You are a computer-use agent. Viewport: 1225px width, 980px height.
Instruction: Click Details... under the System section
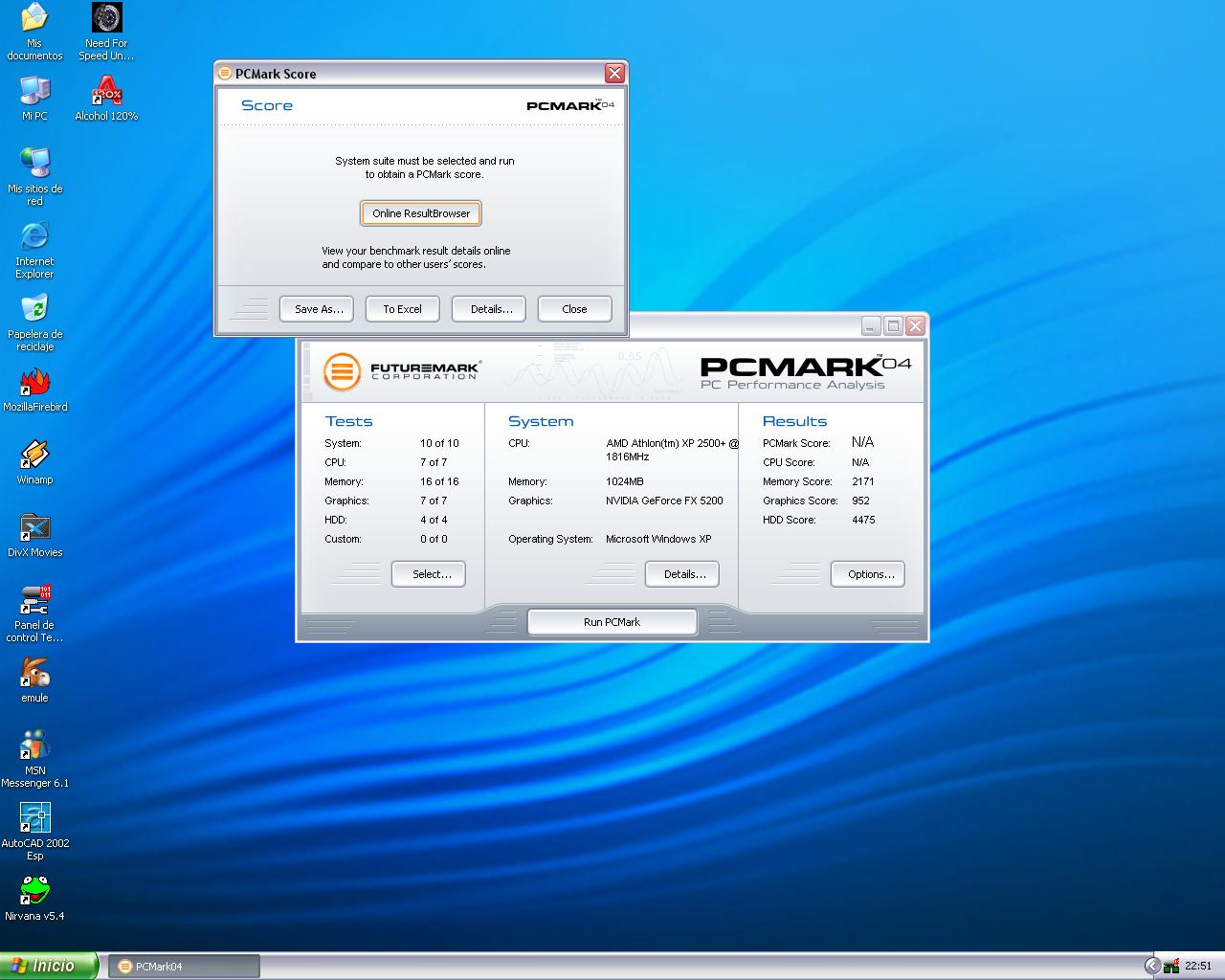(x=681, y=574)
